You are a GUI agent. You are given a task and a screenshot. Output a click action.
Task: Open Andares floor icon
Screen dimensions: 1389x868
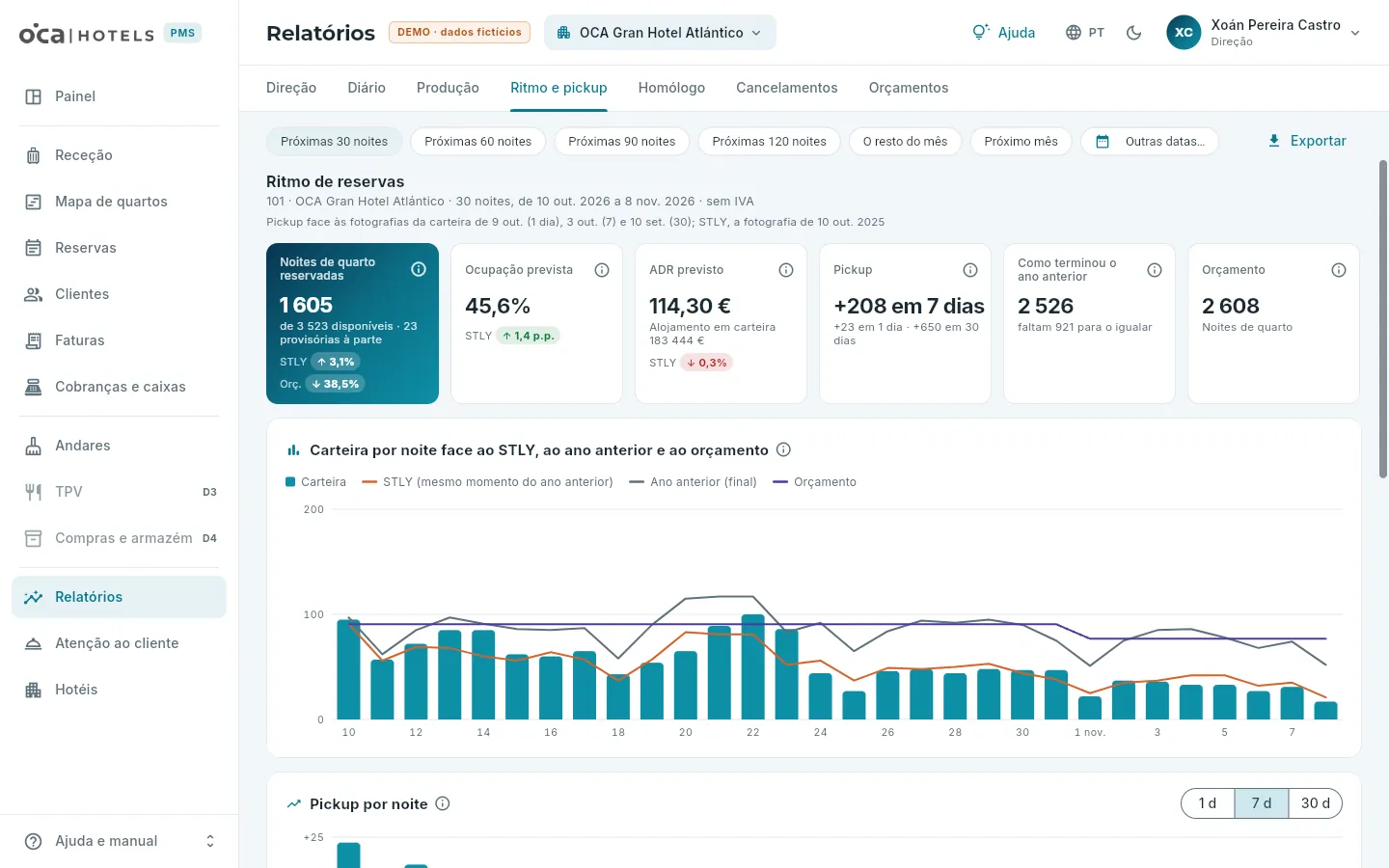click(x=33, y=446)
